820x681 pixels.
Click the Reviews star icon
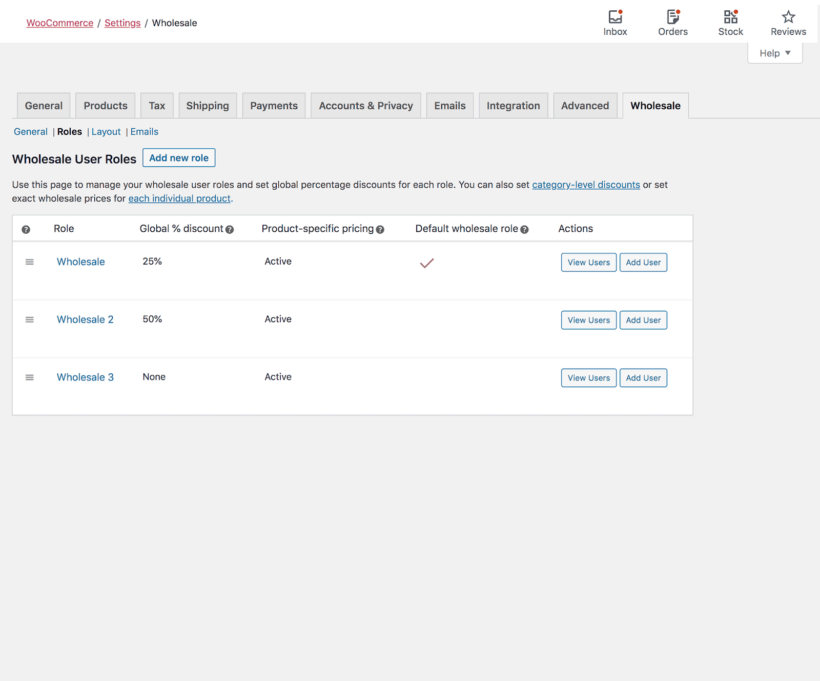click(788, 18)
